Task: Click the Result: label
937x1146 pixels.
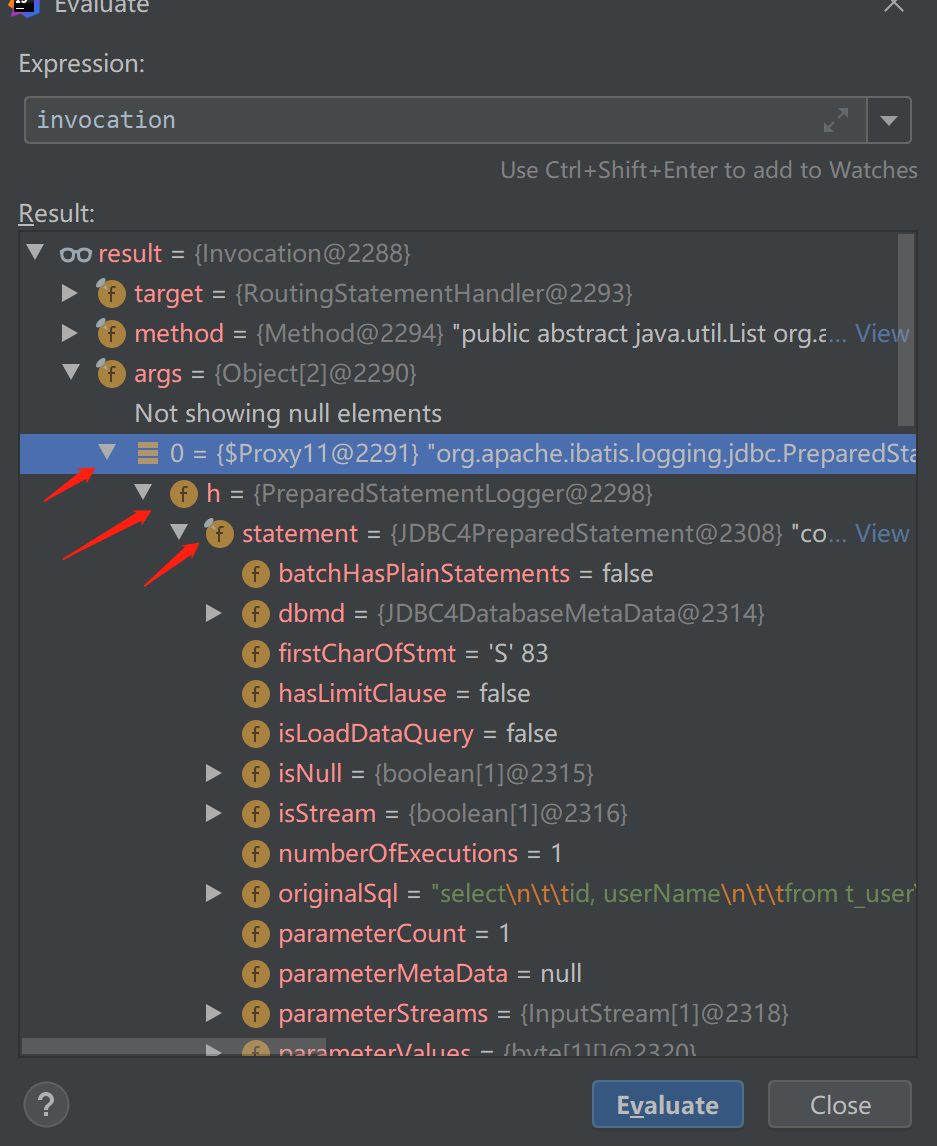Action: (x=56, y=213)
